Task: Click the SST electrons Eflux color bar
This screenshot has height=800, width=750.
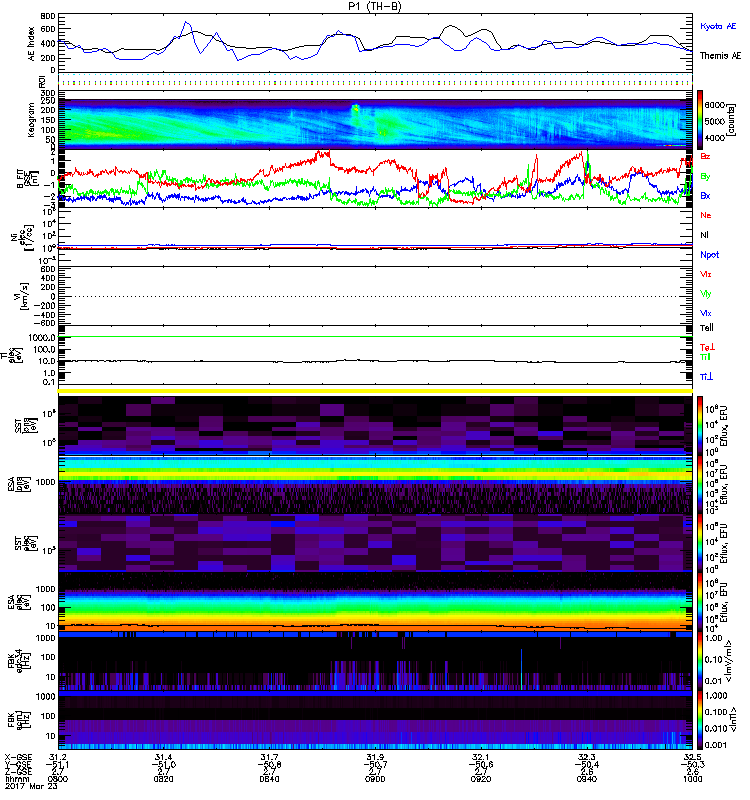Action: point(700,542)
